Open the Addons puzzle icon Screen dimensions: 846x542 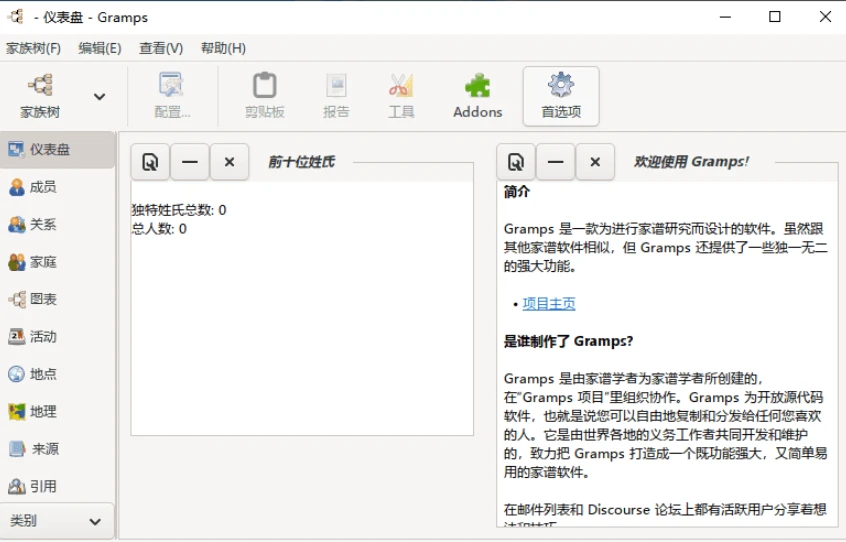pyautogui.click(x=477, y=96)
